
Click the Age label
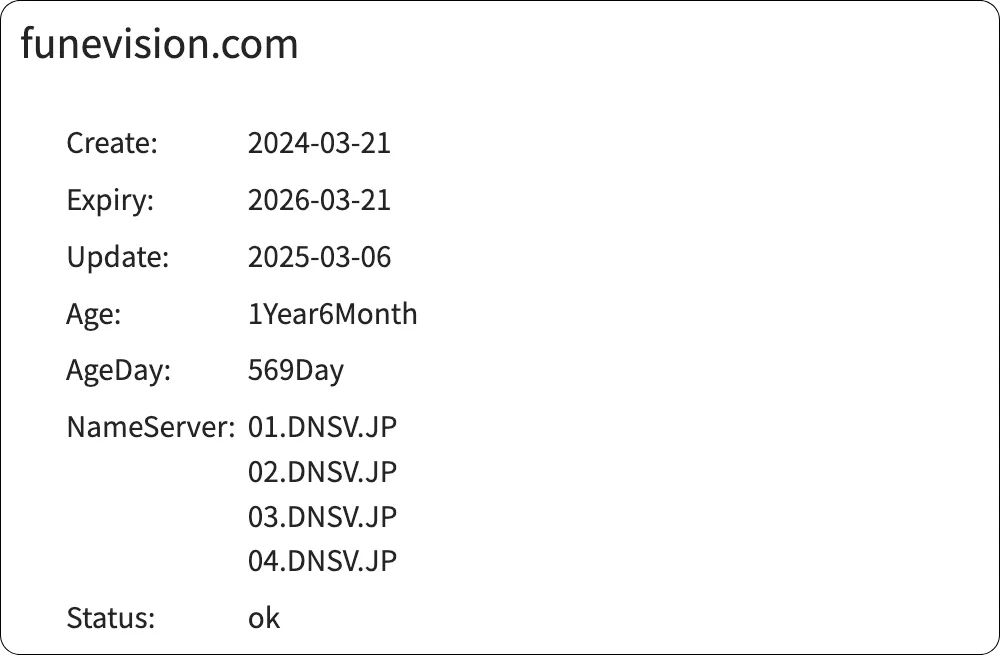[x=93, y=315]
